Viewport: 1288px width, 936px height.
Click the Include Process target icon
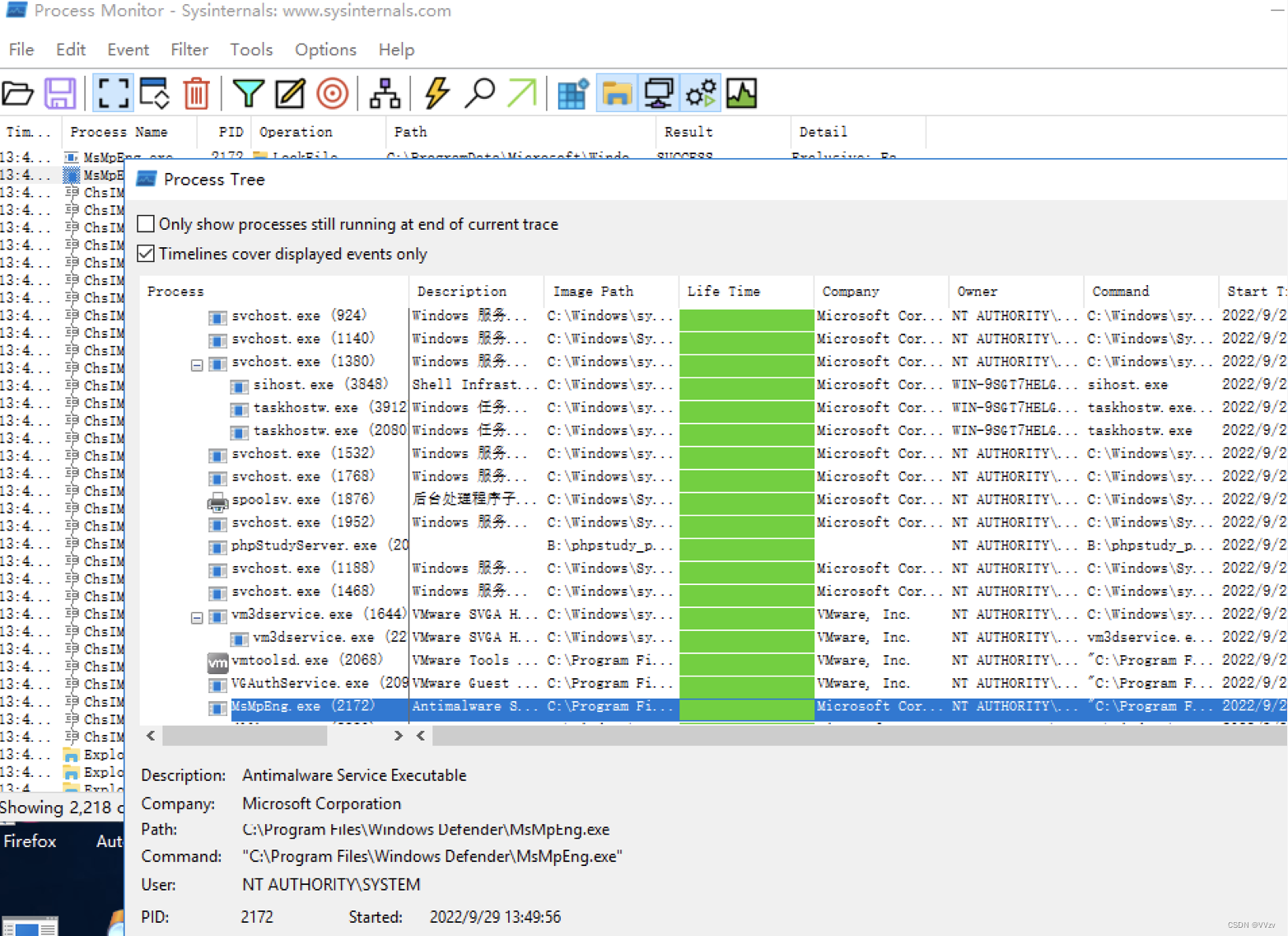pos(333,93)
